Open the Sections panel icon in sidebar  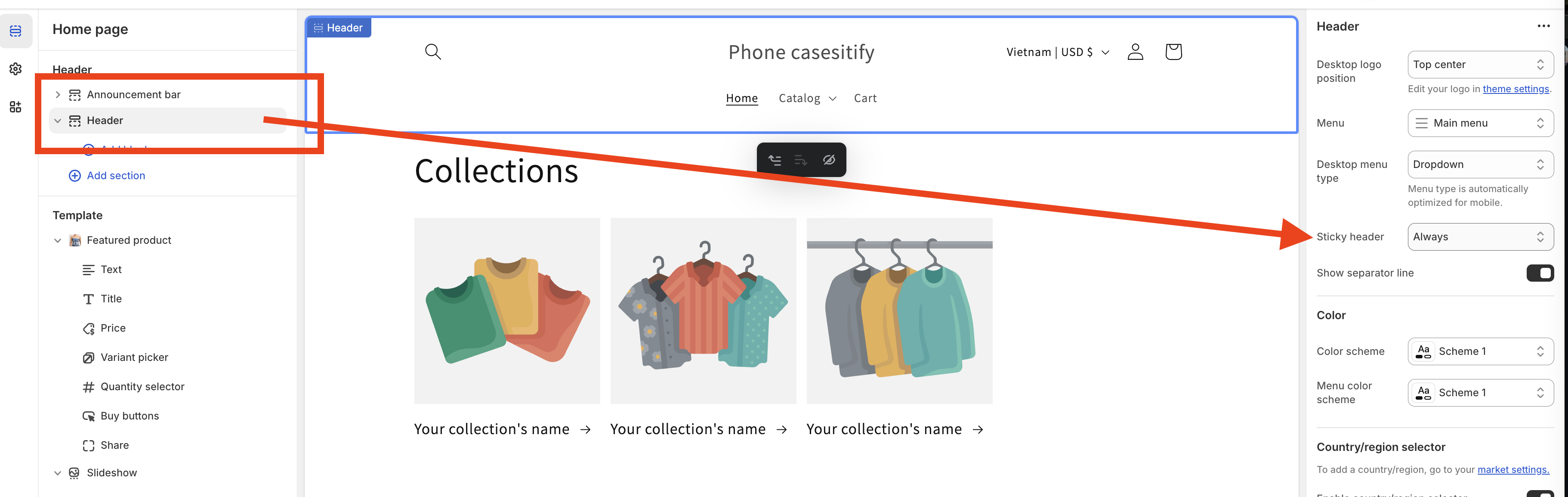[x=16, y=31]
